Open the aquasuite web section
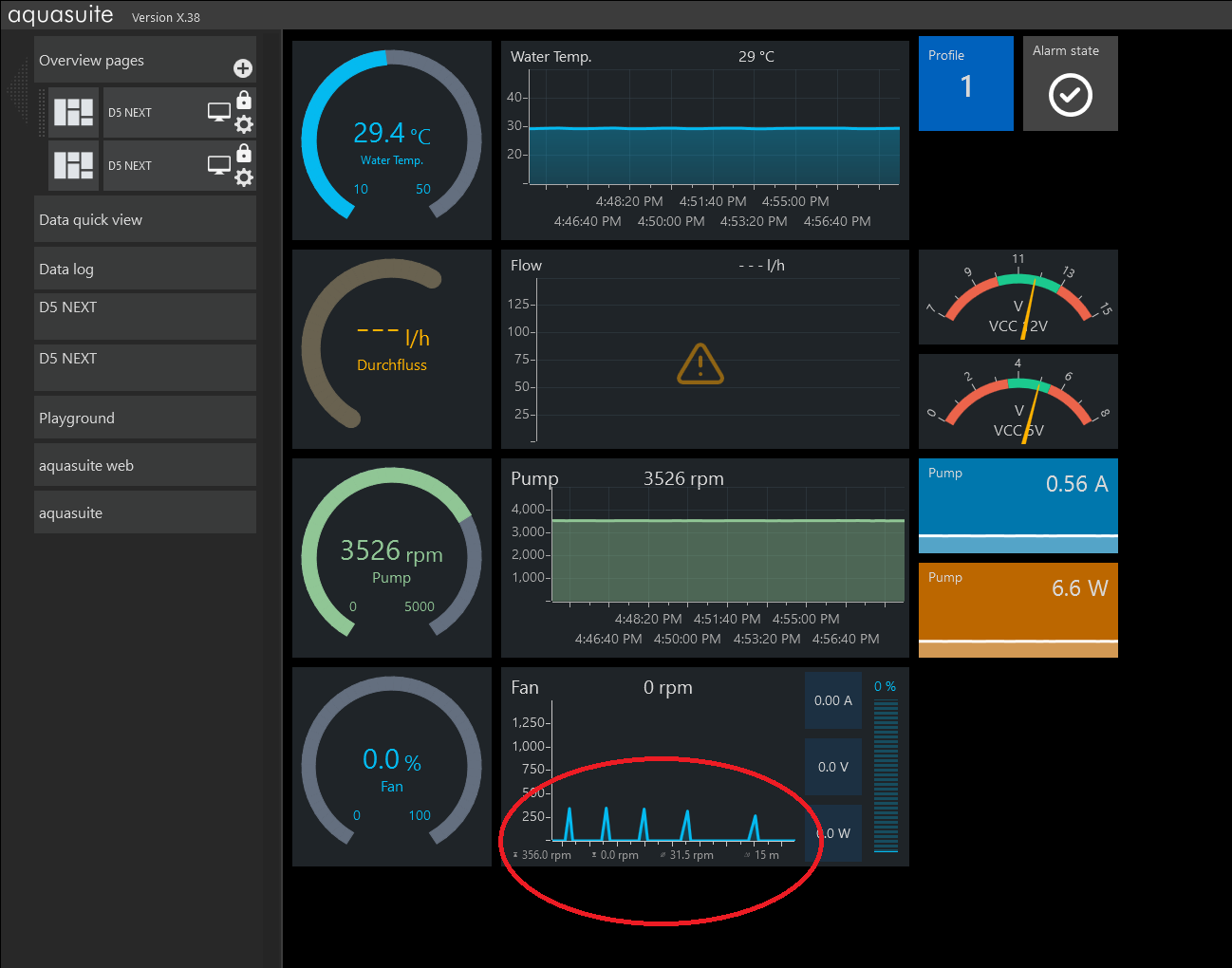1232x968 pixels. point(144,466)
